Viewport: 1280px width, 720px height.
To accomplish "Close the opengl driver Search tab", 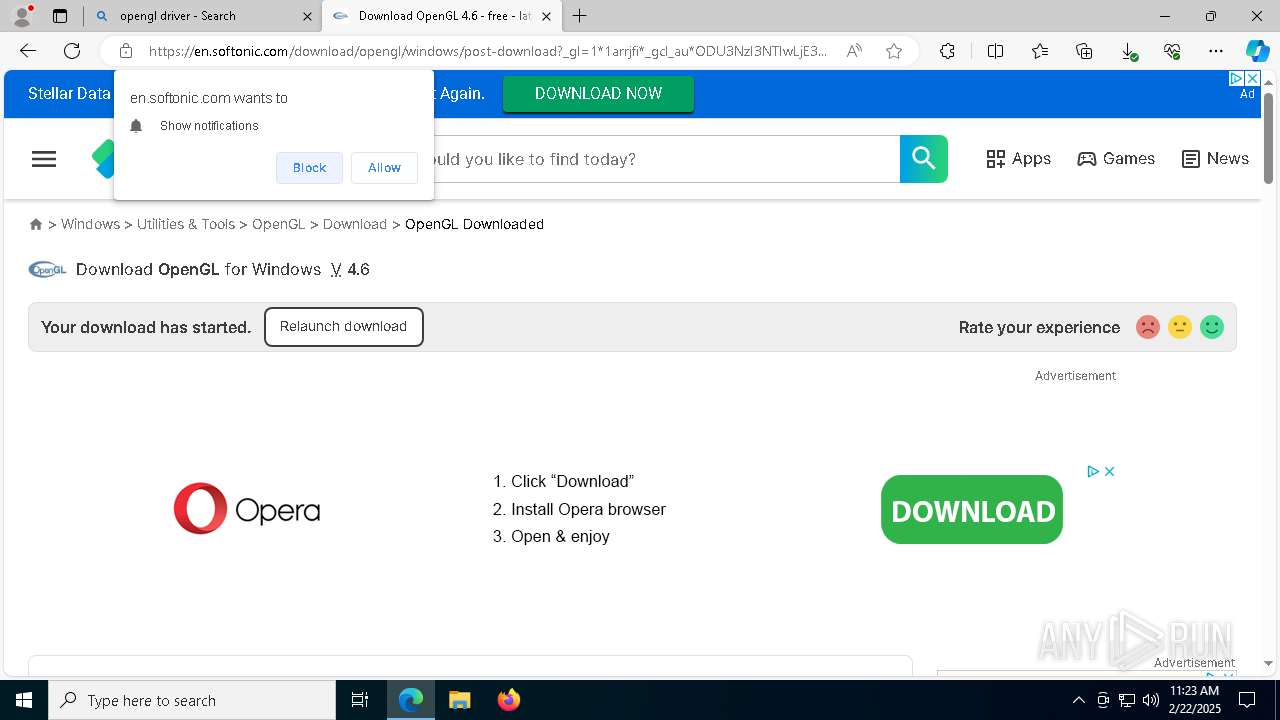I will coord(307,16).
